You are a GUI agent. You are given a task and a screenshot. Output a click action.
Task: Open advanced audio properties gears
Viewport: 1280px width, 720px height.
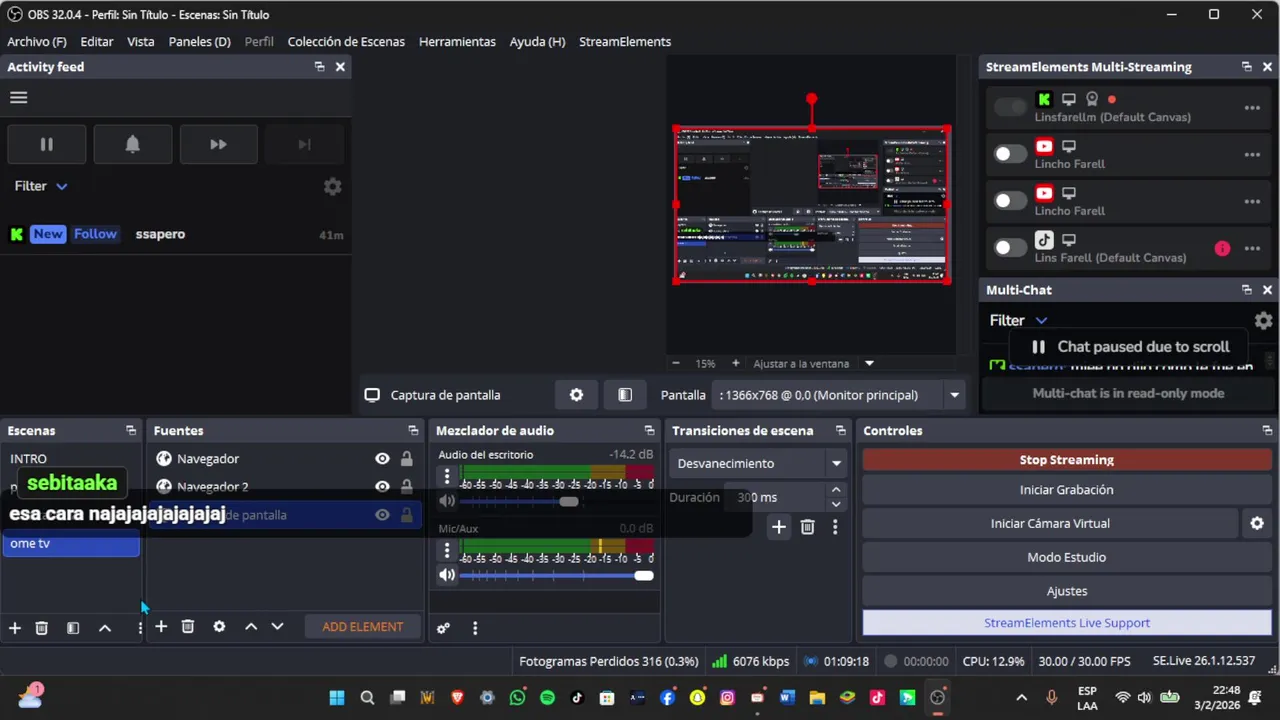pyautogui.click(x=443, y=628)
